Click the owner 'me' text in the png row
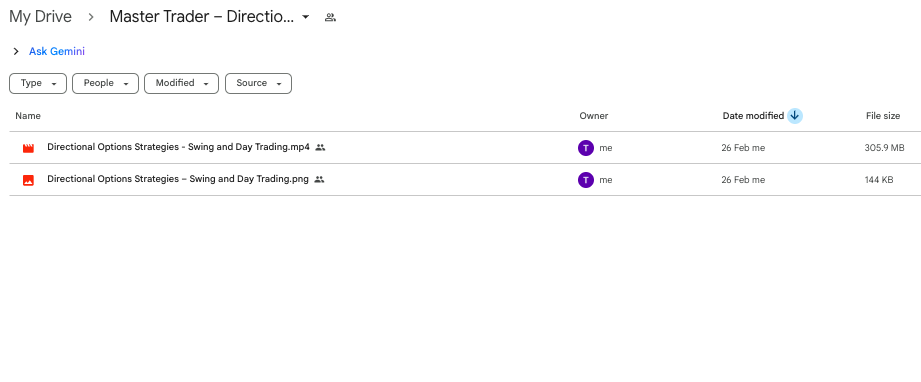921x382 pixels. [606, 180]
